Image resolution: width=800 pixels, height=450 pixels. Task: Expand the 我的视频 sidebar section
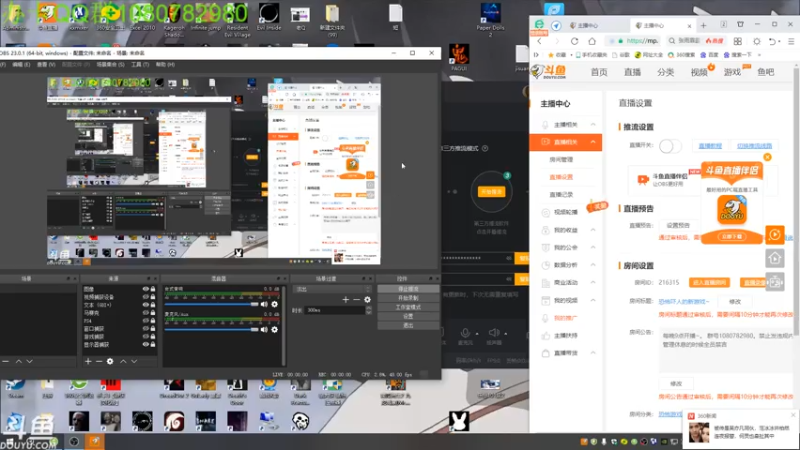(593, 300)
